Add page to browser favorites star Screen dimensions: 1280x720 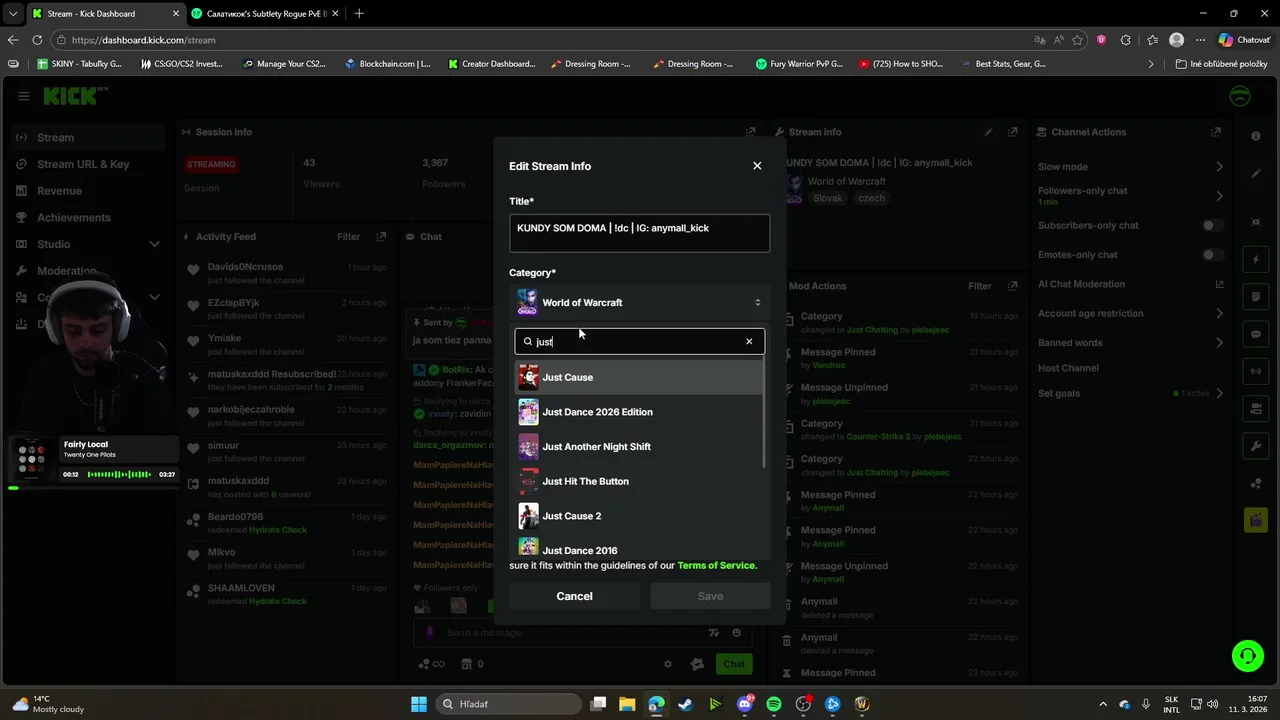coord(1077,40)
